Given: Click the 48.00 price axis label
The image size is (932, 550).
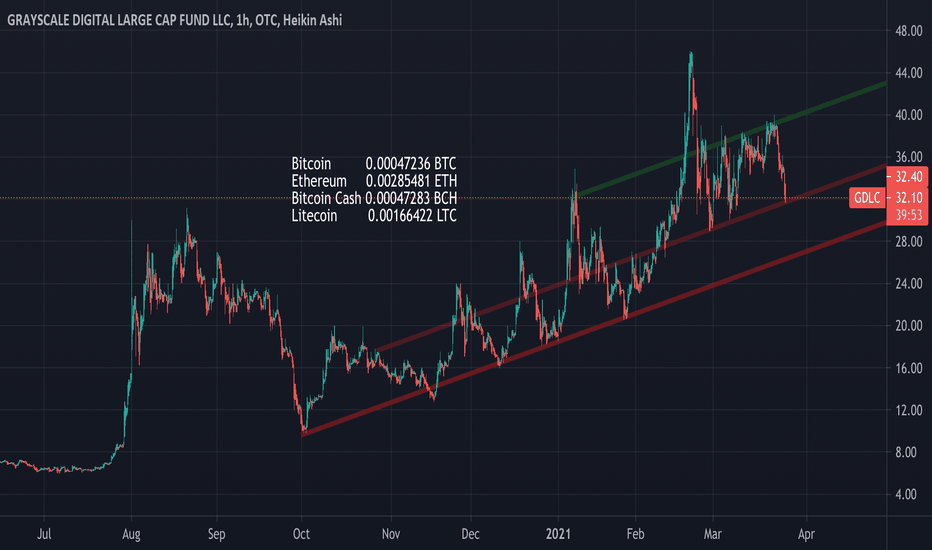Looking at the screenshot, I should [908, 31].
